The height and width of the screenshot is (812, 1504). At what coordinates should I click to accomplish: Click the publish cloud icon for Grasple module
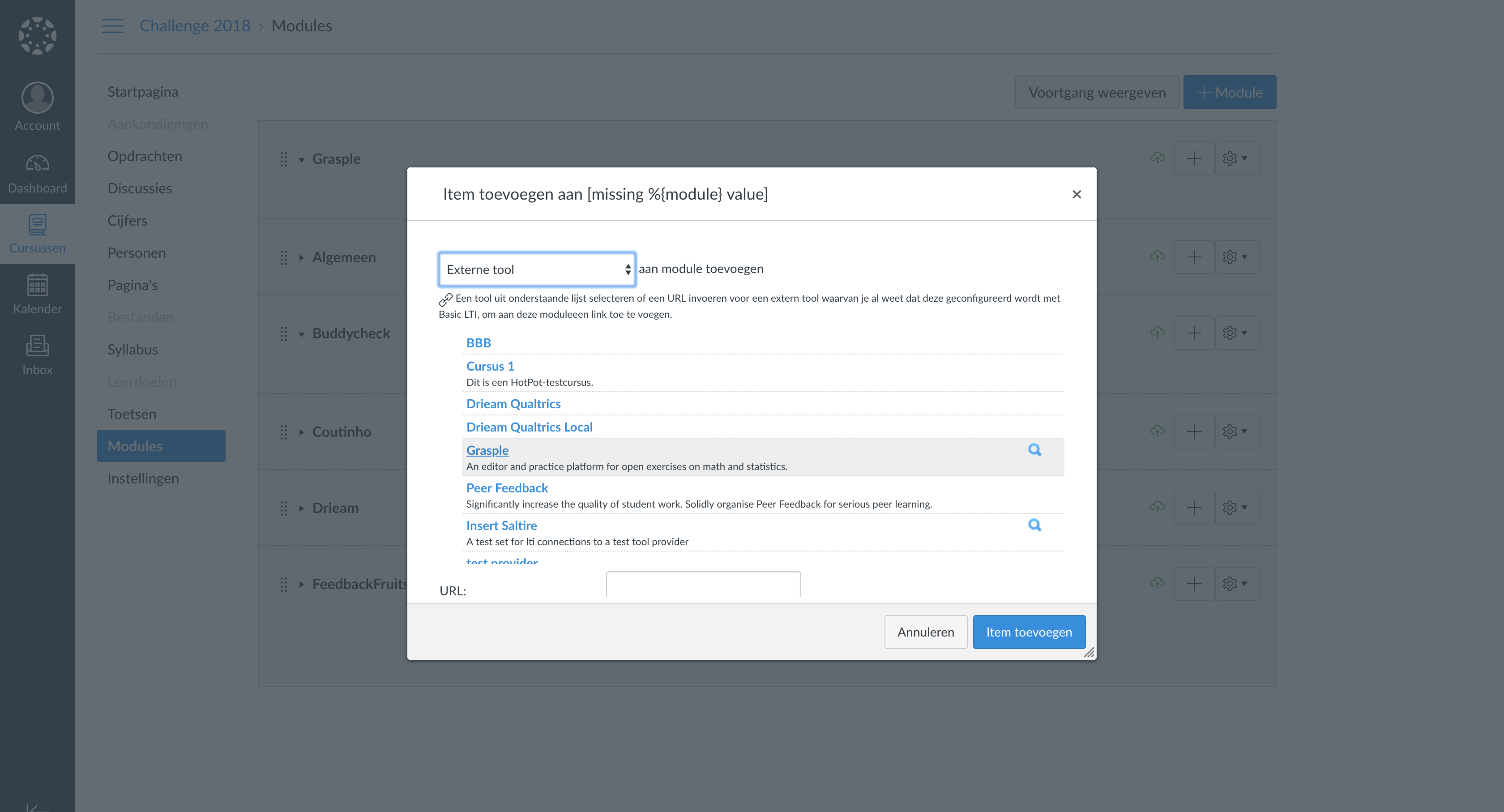(1157, 158)
